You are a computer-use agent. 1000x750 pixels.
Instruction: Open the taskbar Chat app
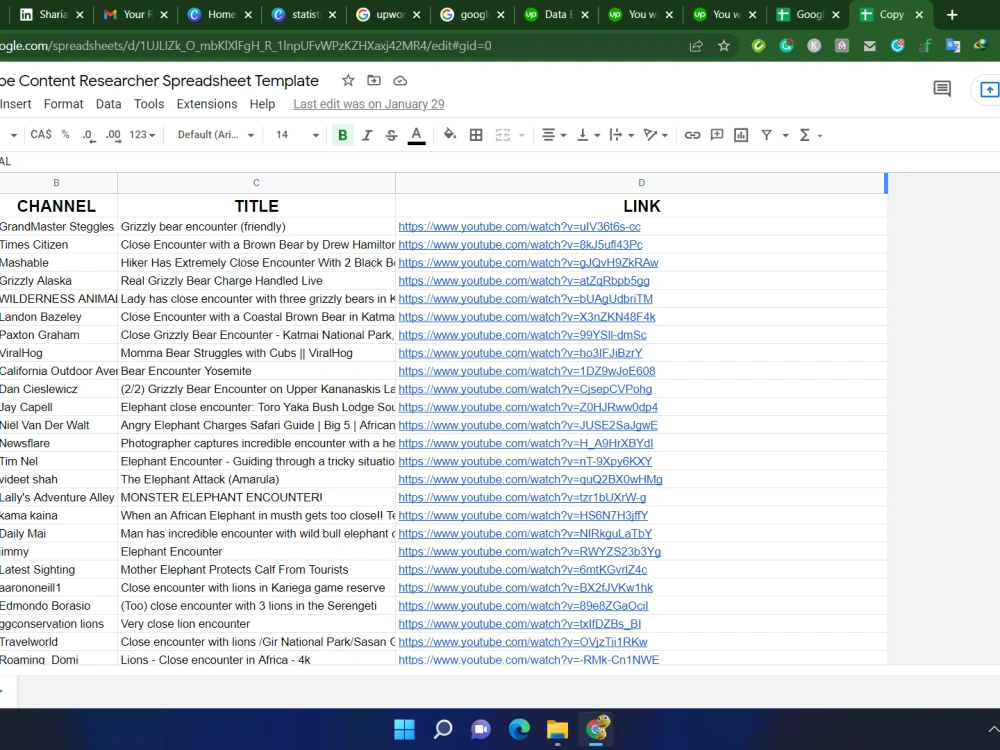point(481,729)
